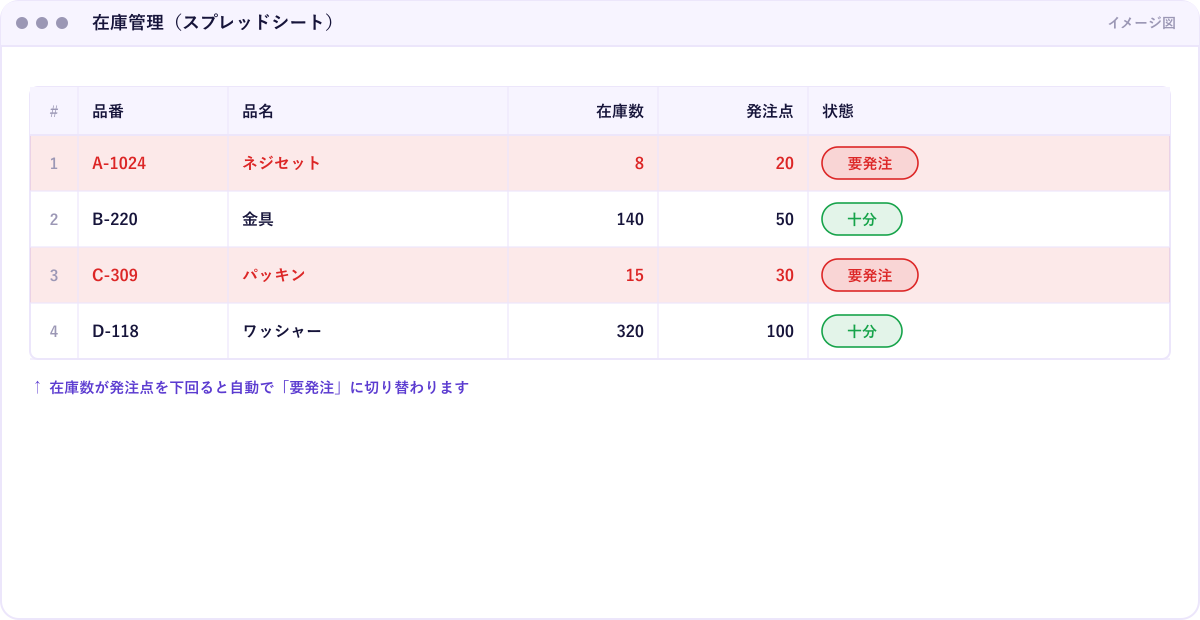The height and width of the screenshot is (620, 1200).
Task: Select part number cell D-118
Action: (153, 331)
